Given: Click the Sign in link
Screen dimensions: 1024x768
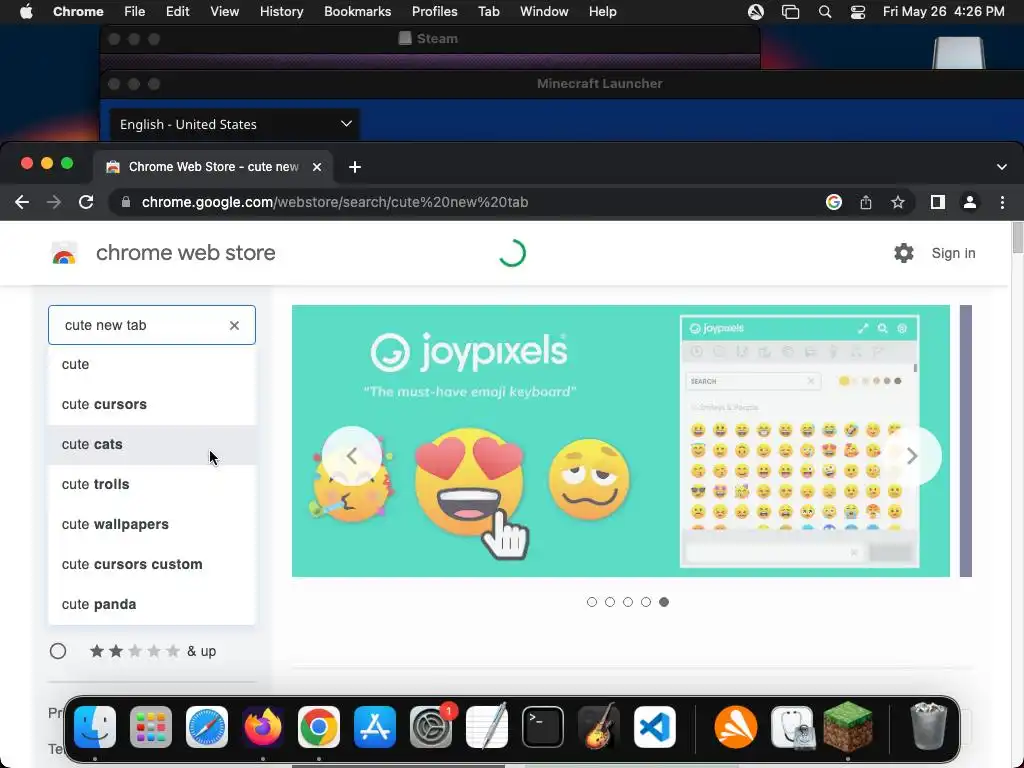Looking at the screenshot, I should click(x=953, y=253).
